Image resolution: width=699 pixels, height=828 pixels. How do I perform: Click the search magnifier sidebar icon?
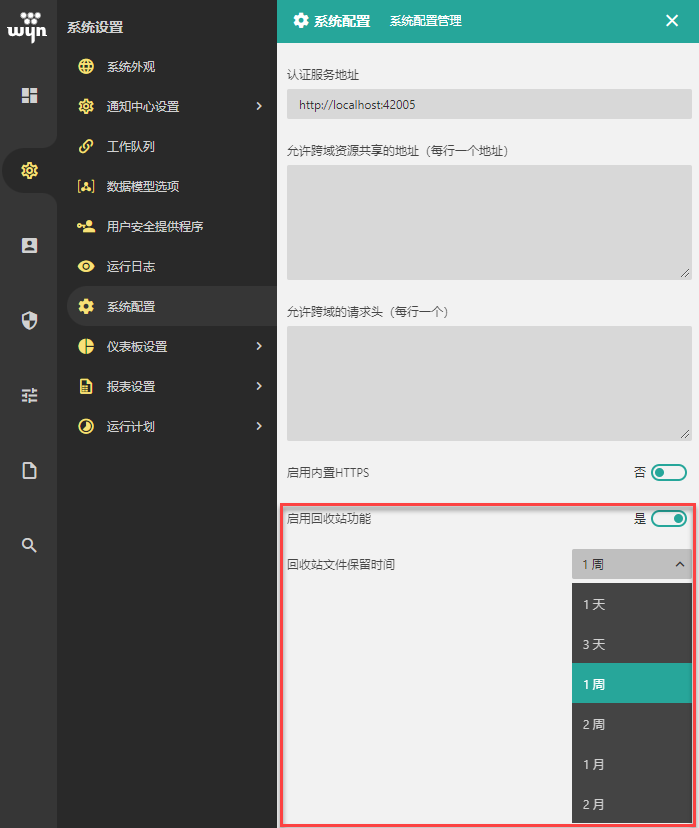(x=30, y=545)
